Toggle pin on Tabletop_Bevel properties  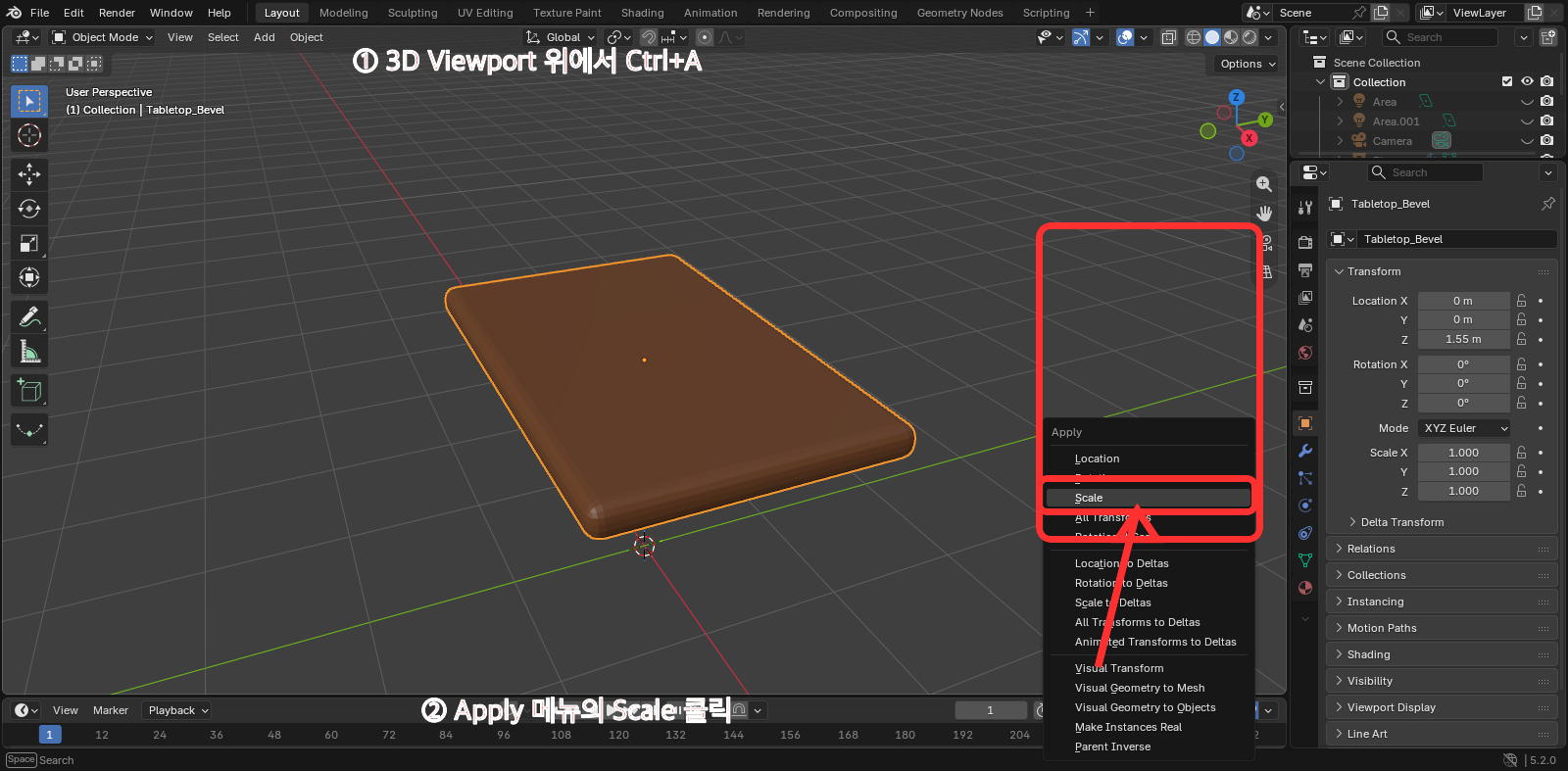[x=1548, y=204]
